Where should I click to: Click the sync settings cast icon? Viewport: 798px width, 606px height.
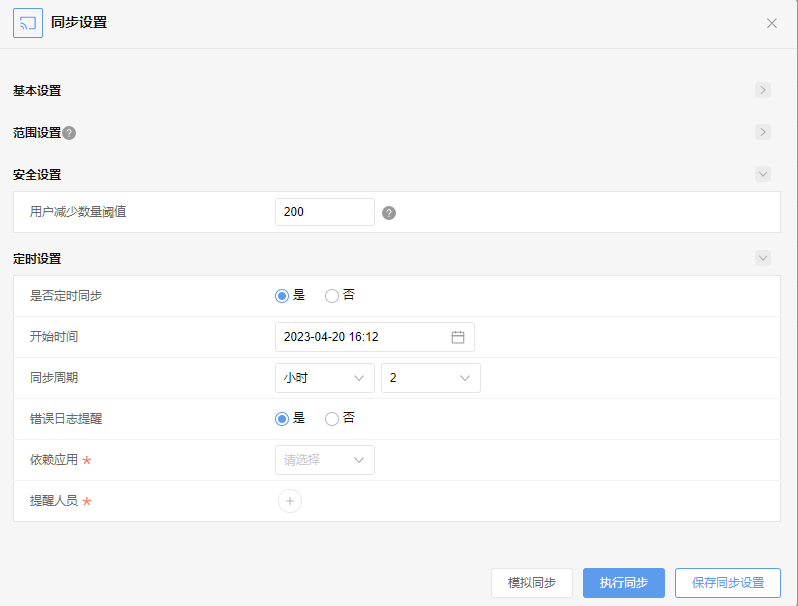click(x=28, y=23)
